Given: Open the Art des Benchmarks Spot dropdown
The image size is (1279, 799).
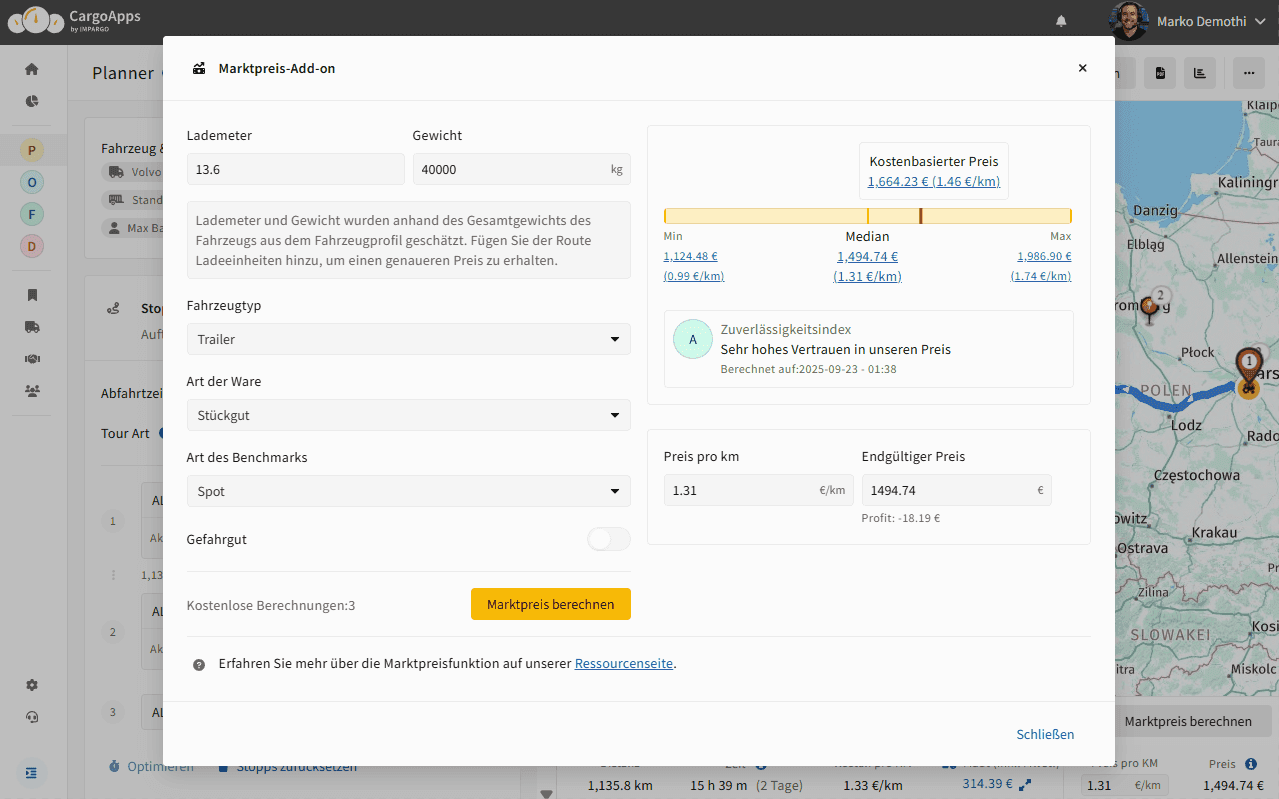Looking at the screenshot, I should [x=408, y=491].
